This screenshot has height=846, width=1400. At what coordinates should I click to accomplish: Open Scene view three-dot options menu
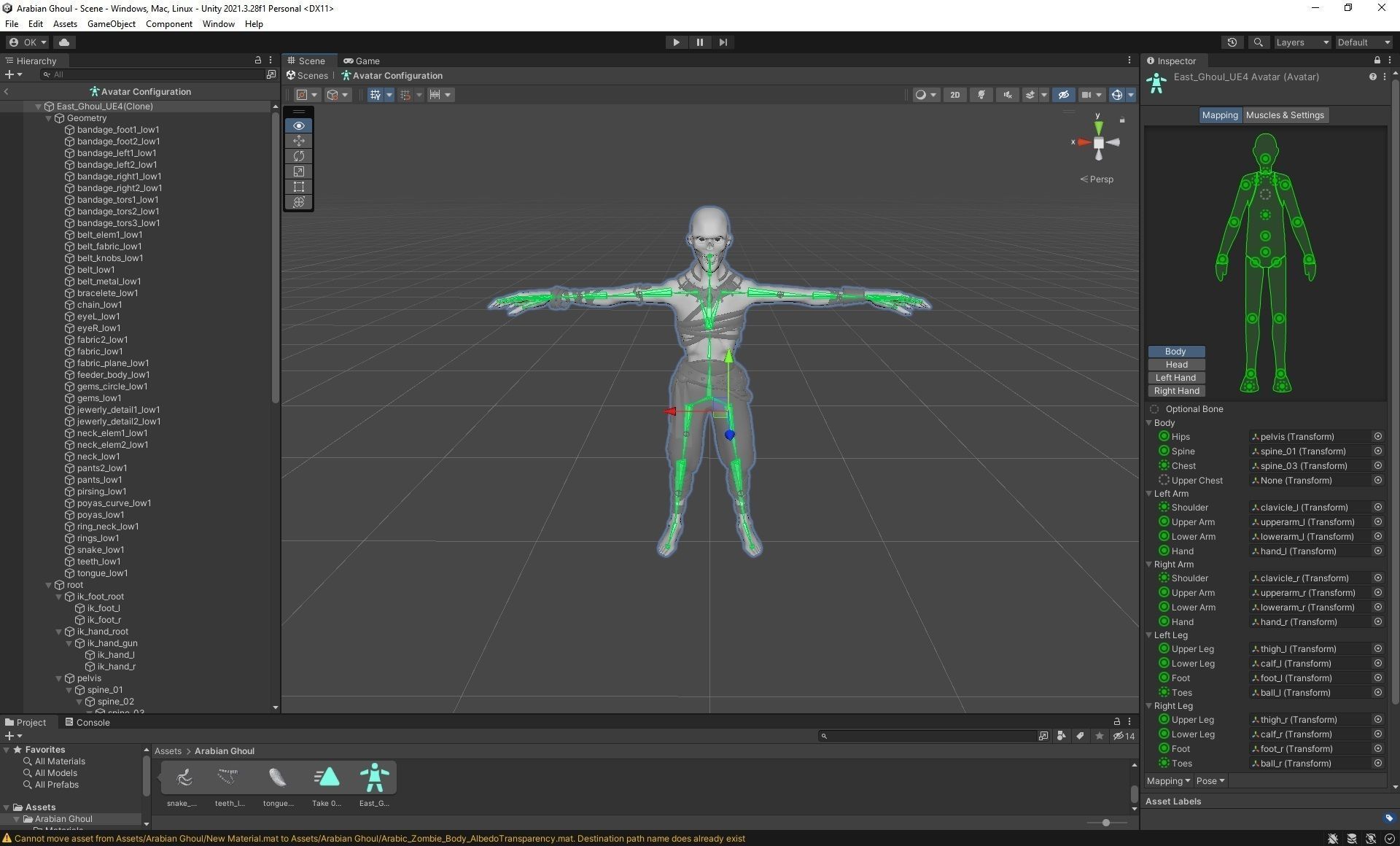click(x=1129, y=61)
